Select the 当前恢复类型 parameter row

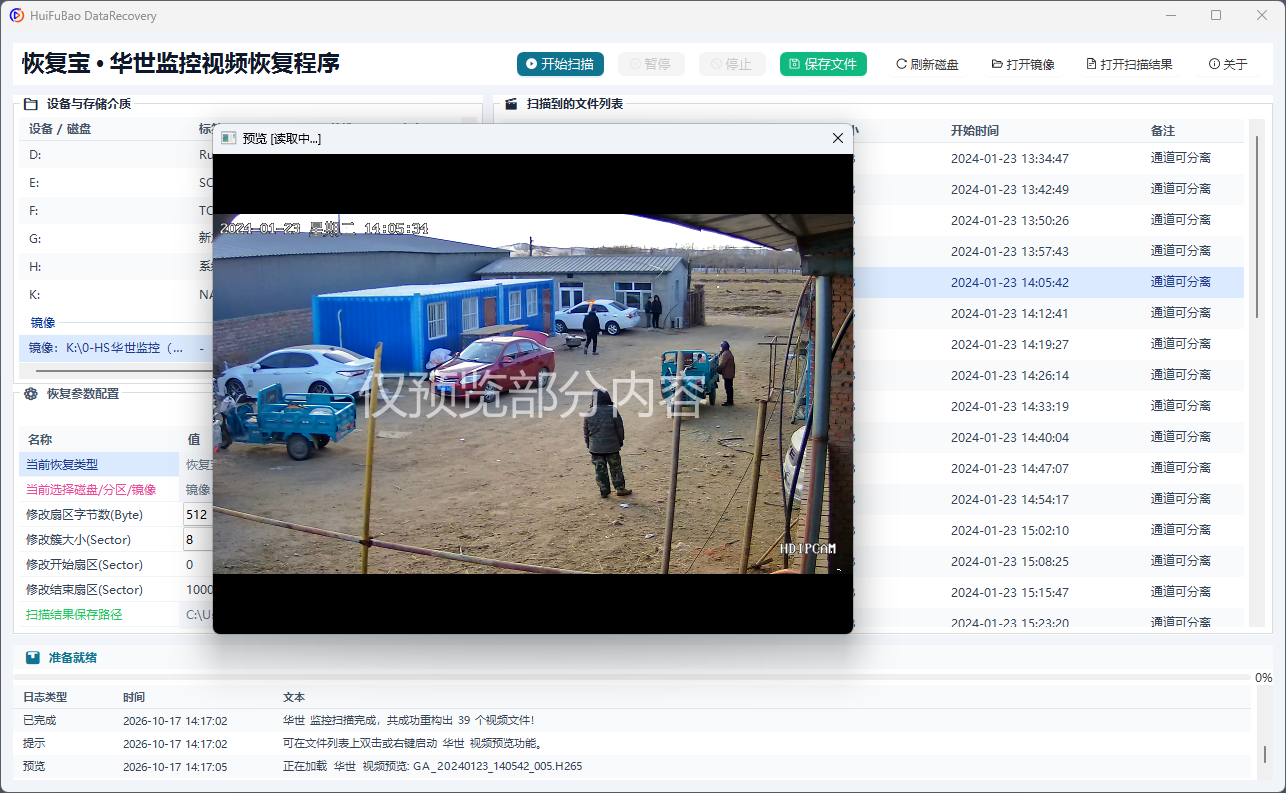coord(116,464)
